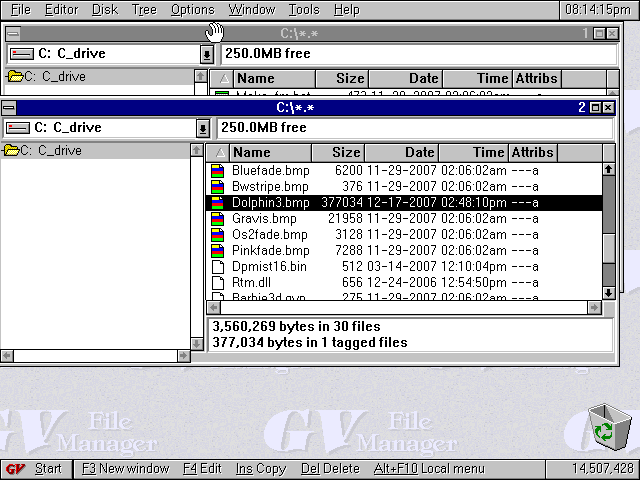Screen dimensions: 640x480
Task: Open the drive dropdown in back window
Action: 207,54
